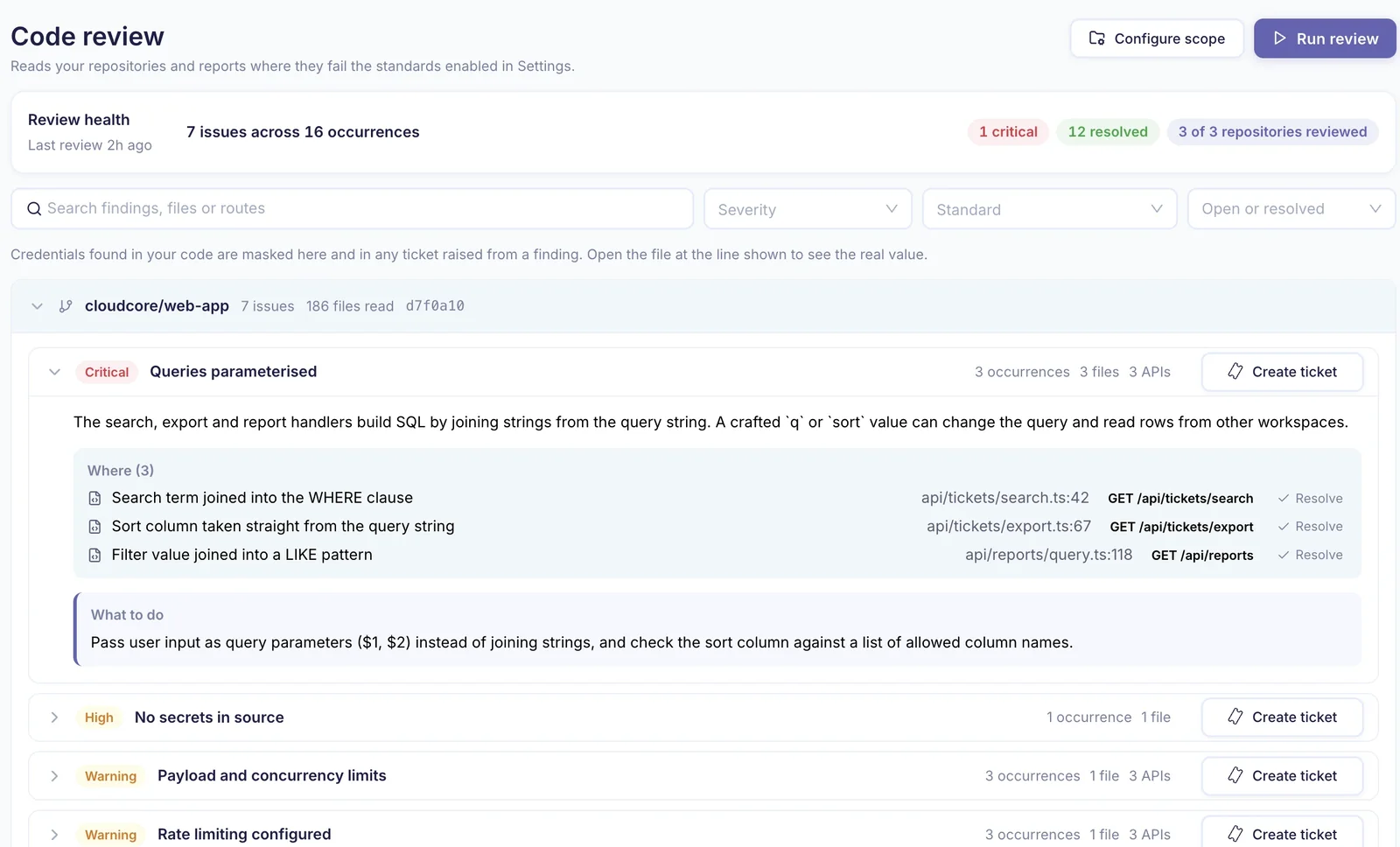Click the Configure scope button
This screenshot has width=1400, height=847.
[x=1157, y=38]
